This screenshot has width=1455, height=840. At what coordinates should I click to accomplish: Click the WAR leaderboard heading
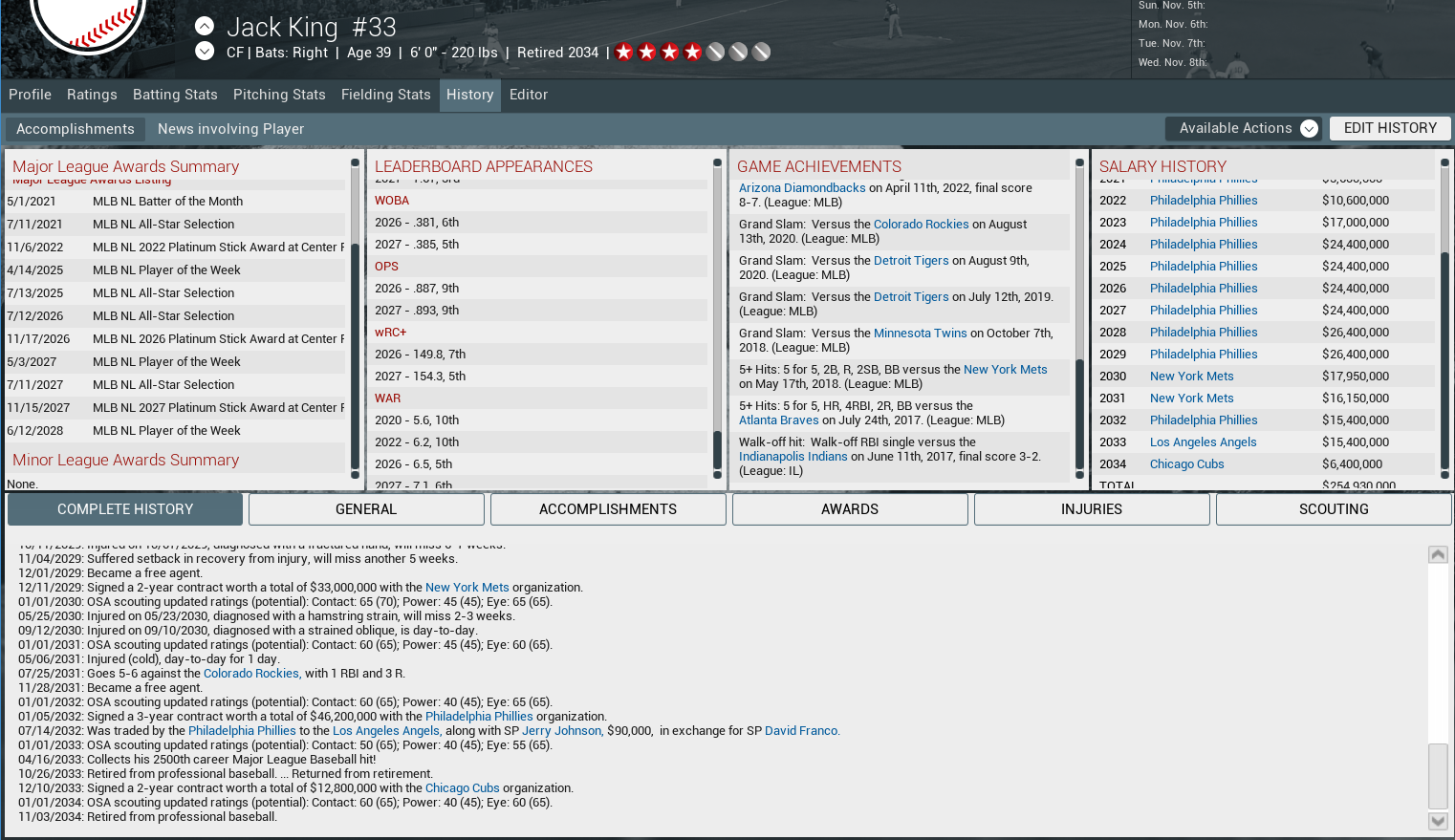pos(388,398)
